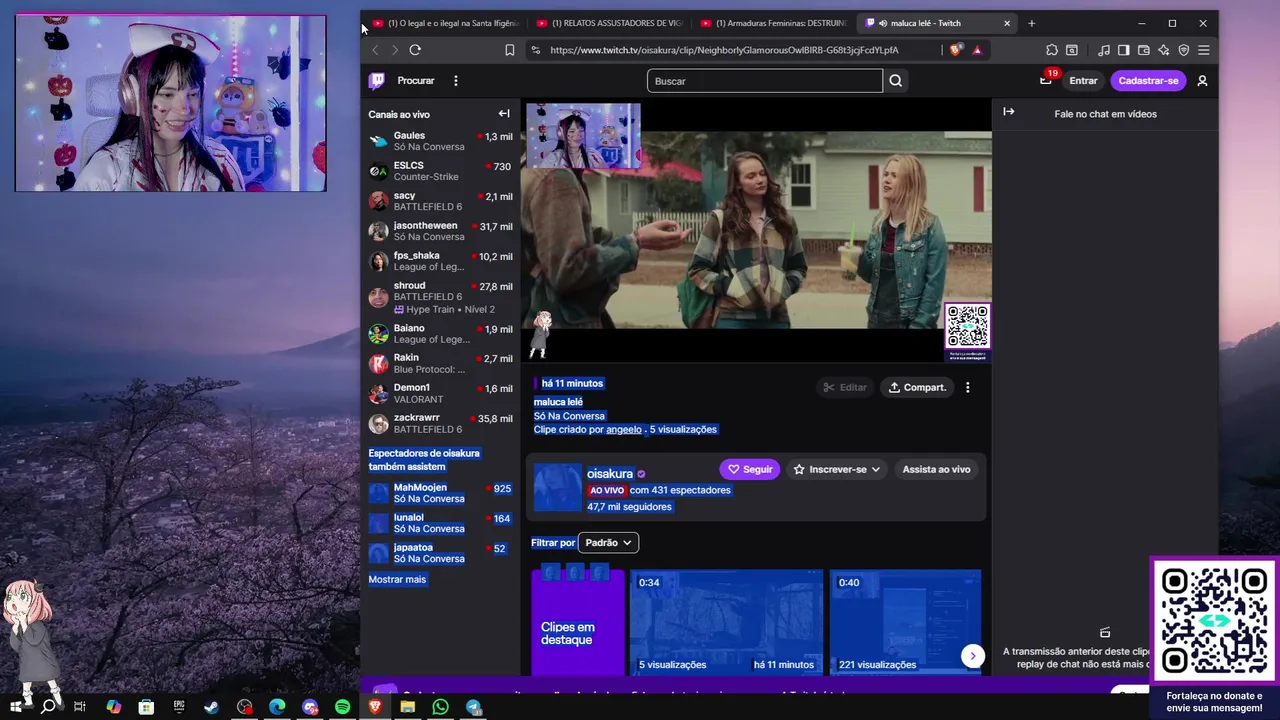Open the oisakura channel name link
Viewport: 1280px width, 720px height.
(x=610, y=474)
